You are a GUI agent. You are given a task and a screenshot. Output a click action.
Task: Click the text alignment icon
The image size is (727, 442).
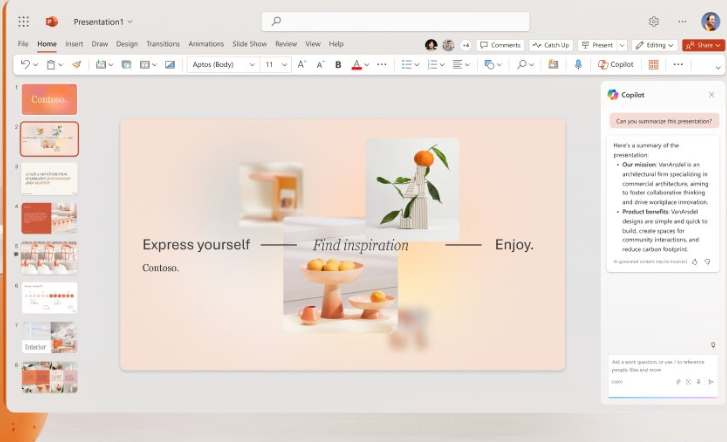point(457,64)
